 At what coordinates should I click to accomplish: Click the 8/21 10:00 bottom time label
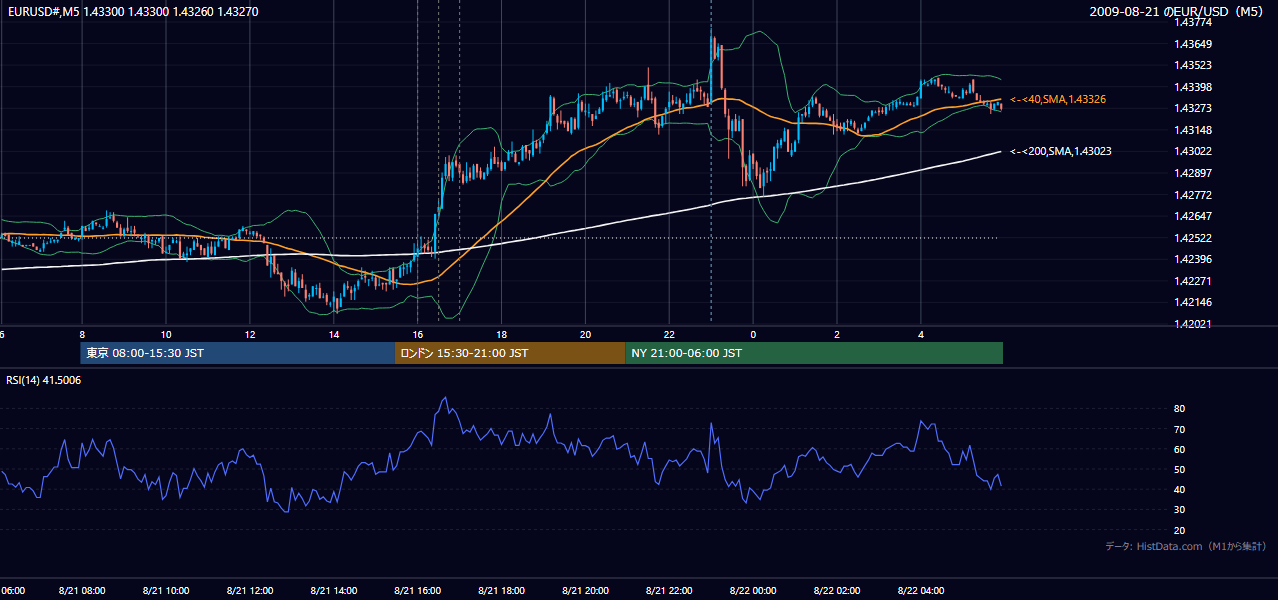166,591
